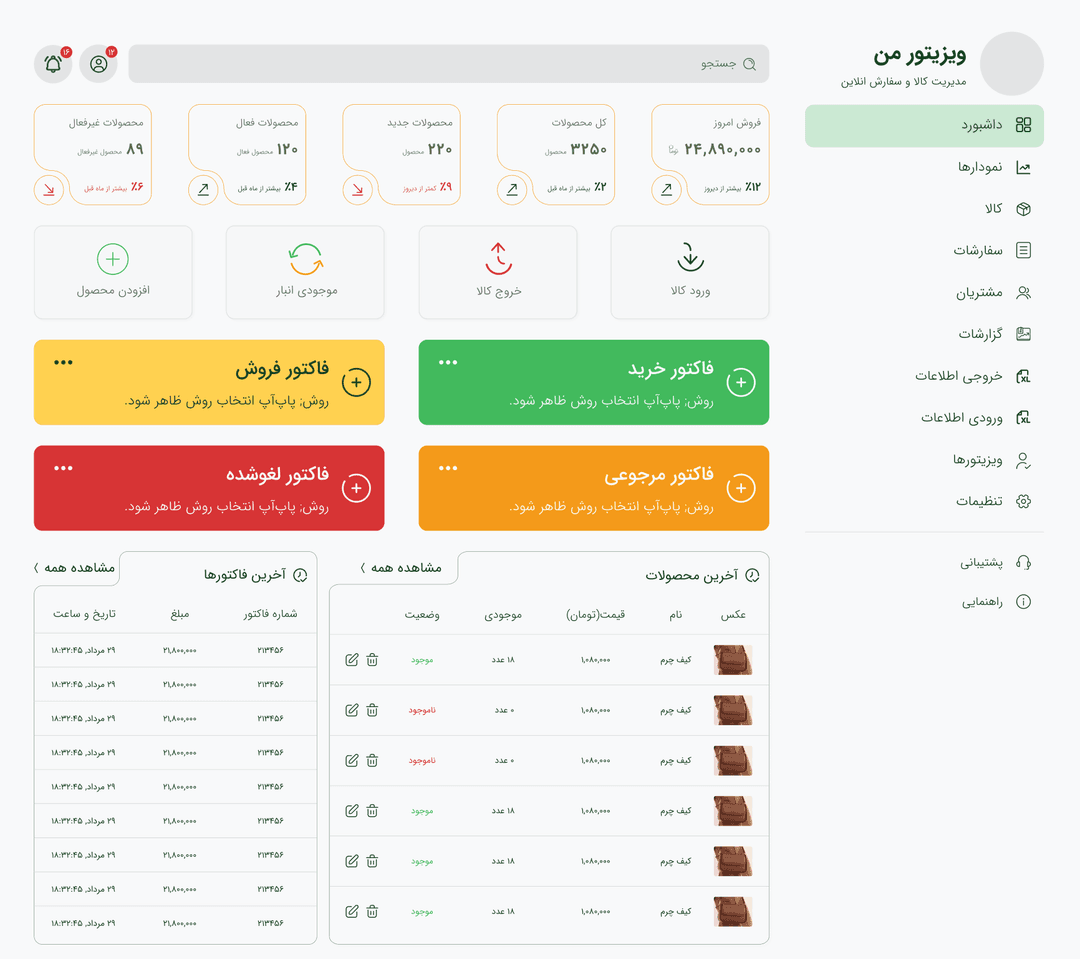Delete first product row with trash icon
Viewport: 1080px width, 959px height.
(372, 660)
